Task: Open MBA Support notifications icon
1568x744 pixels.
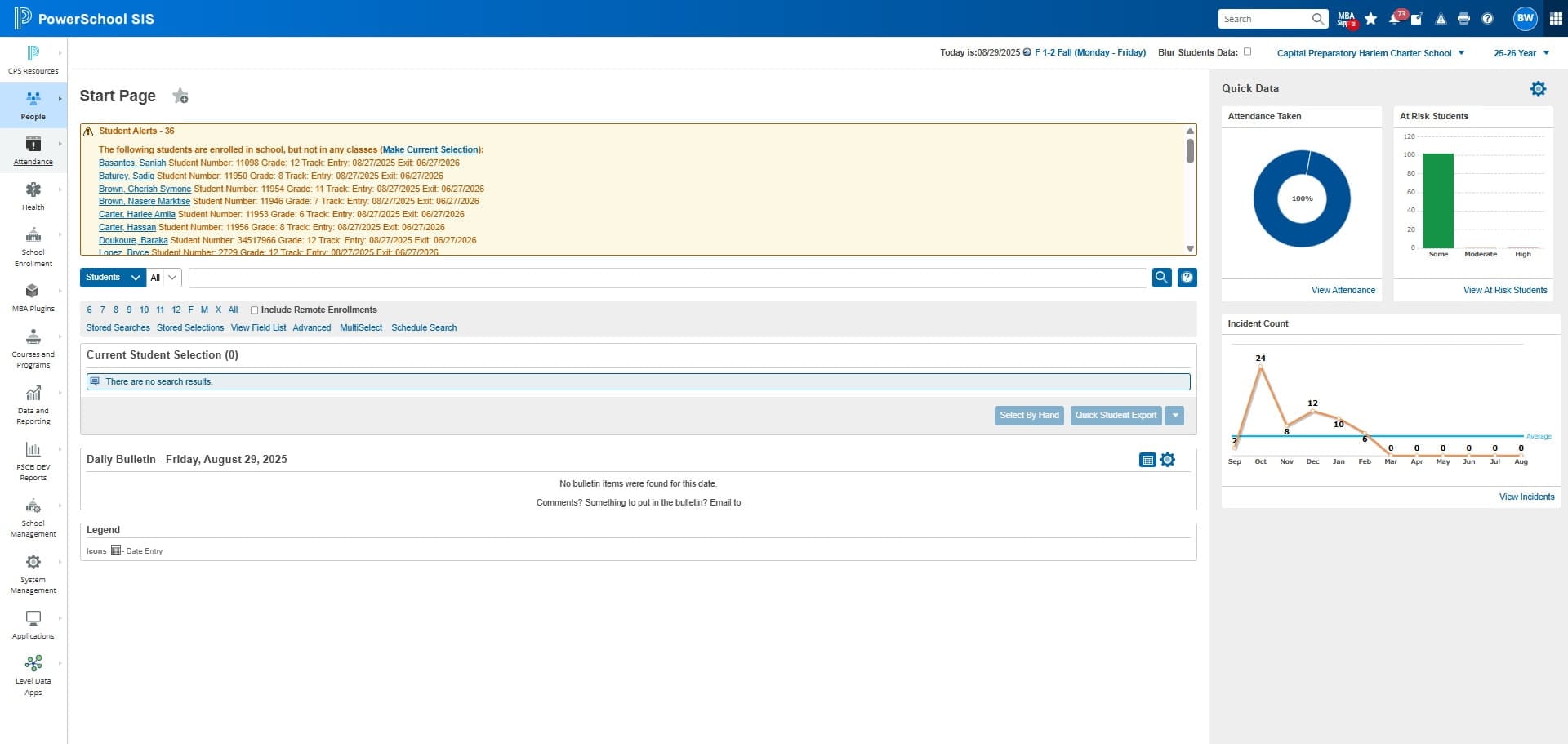Action: [x=1346, y=19]
